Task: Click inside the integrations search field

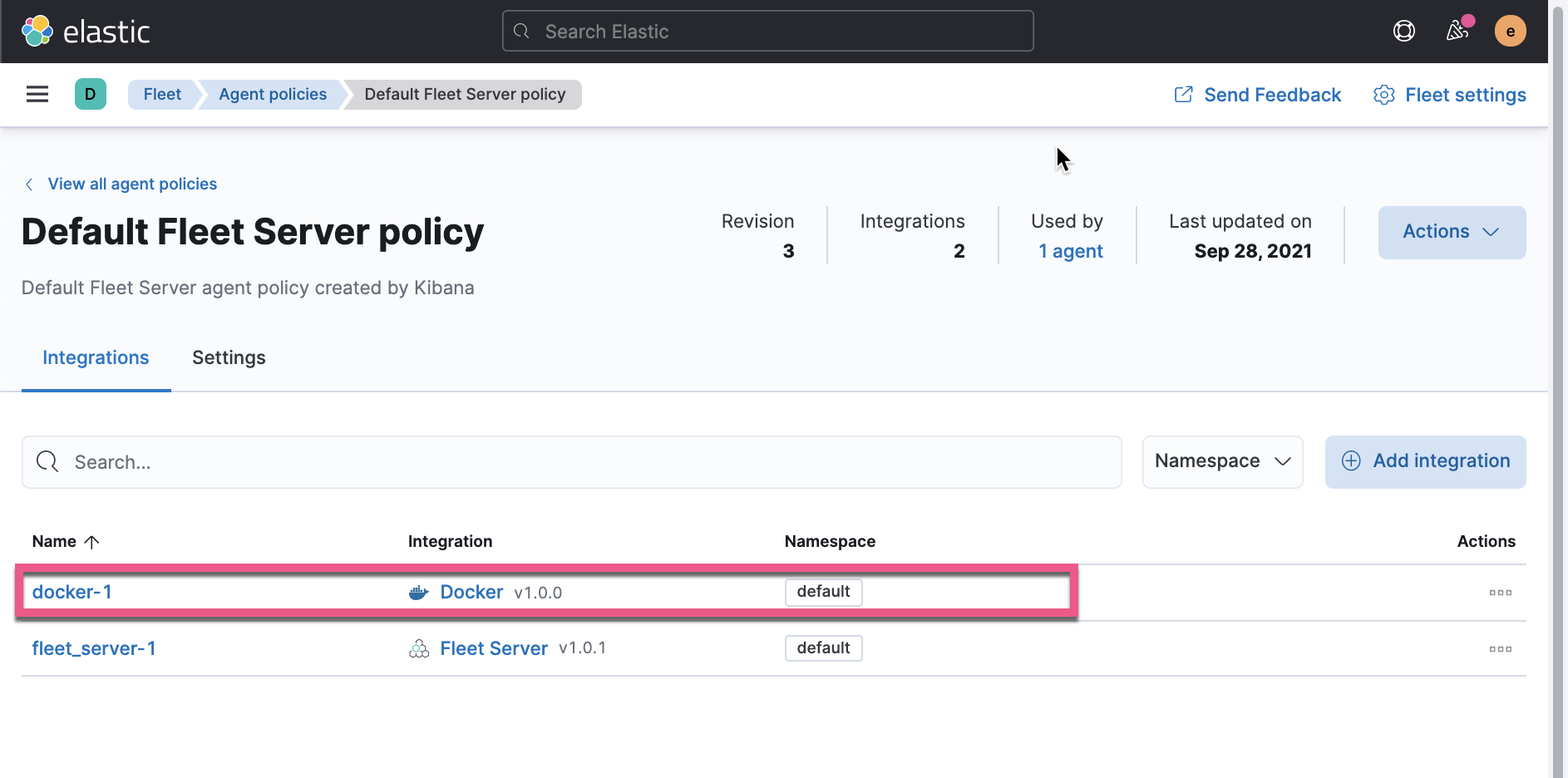Action: coord(333,461)
